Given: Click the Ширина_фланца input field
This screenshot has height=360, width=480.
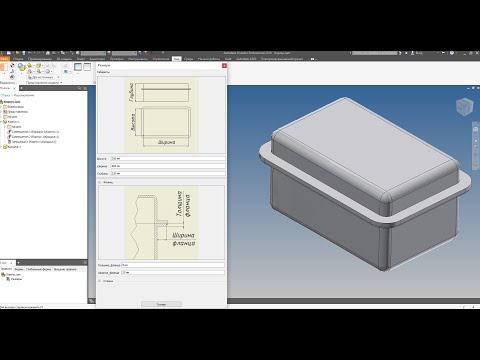Looking at the screenshot, I should pos(173,272).
